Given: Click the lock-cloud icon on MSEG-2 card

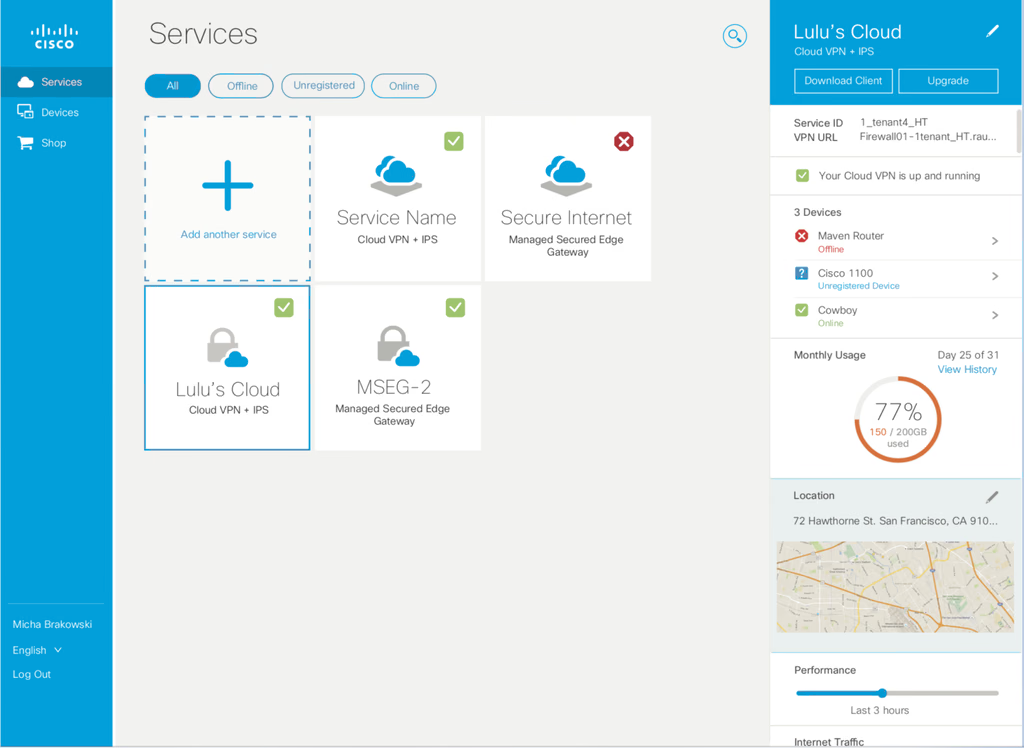Looking at the screenshot, I should pyautogui.click(x=398, y=346).
